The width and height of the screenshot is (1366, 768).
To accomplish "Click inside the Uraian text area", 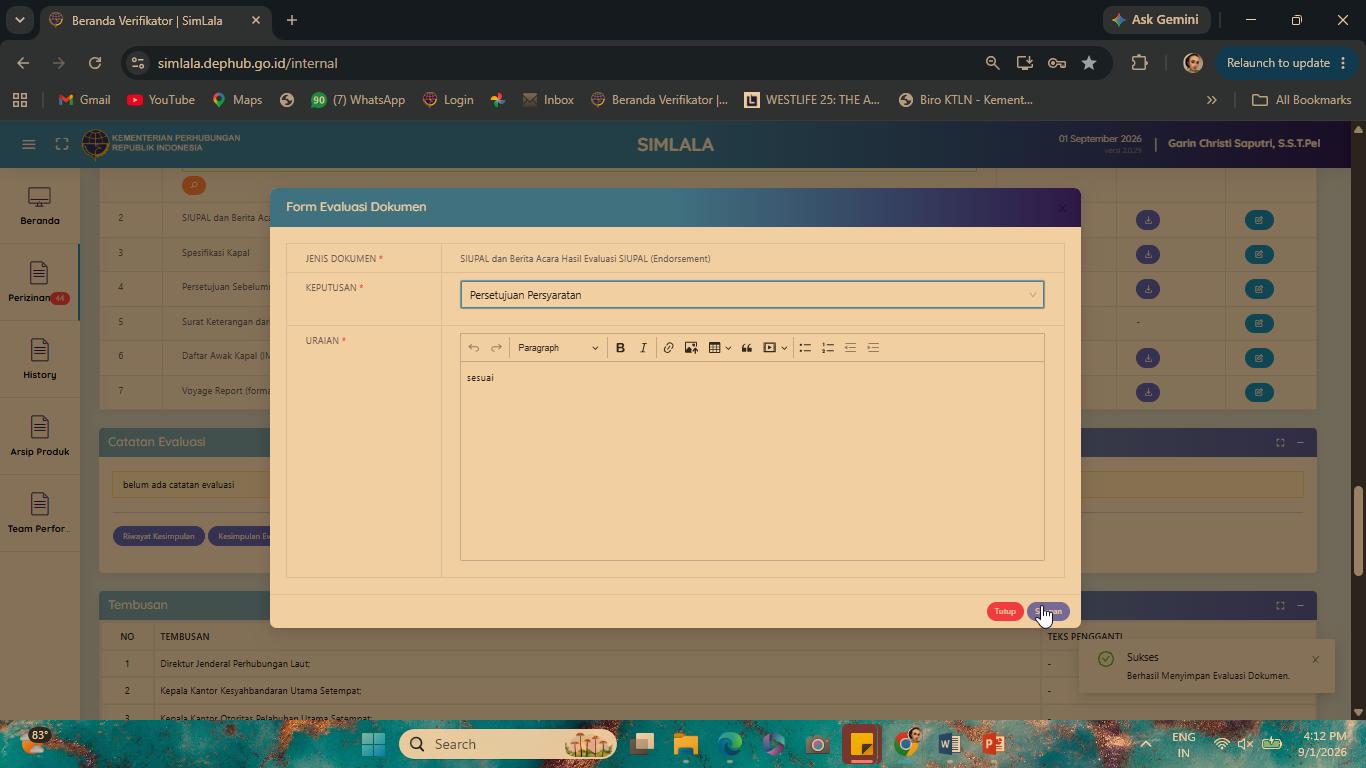I will click(x=752, y=460).
